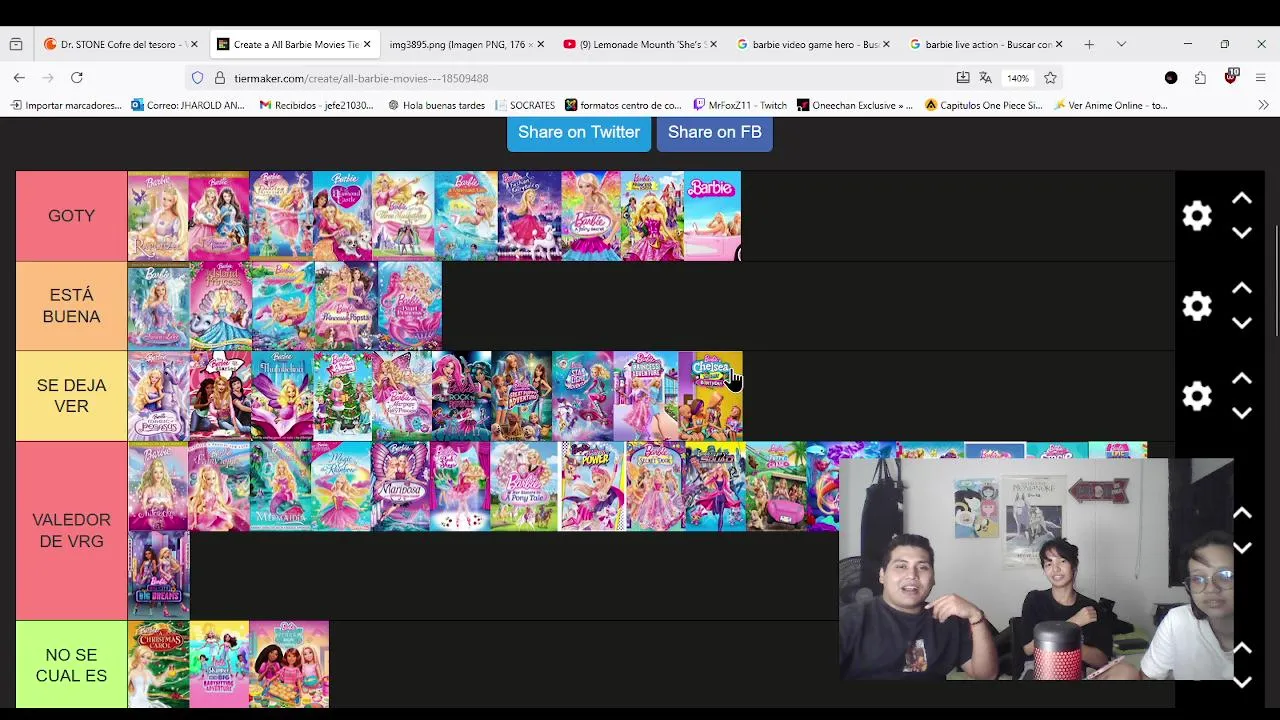Select Big Dreams thumbnail in VALEDOR row
The width and height of the screenshot is (1280, 720).
click(158, 575)
